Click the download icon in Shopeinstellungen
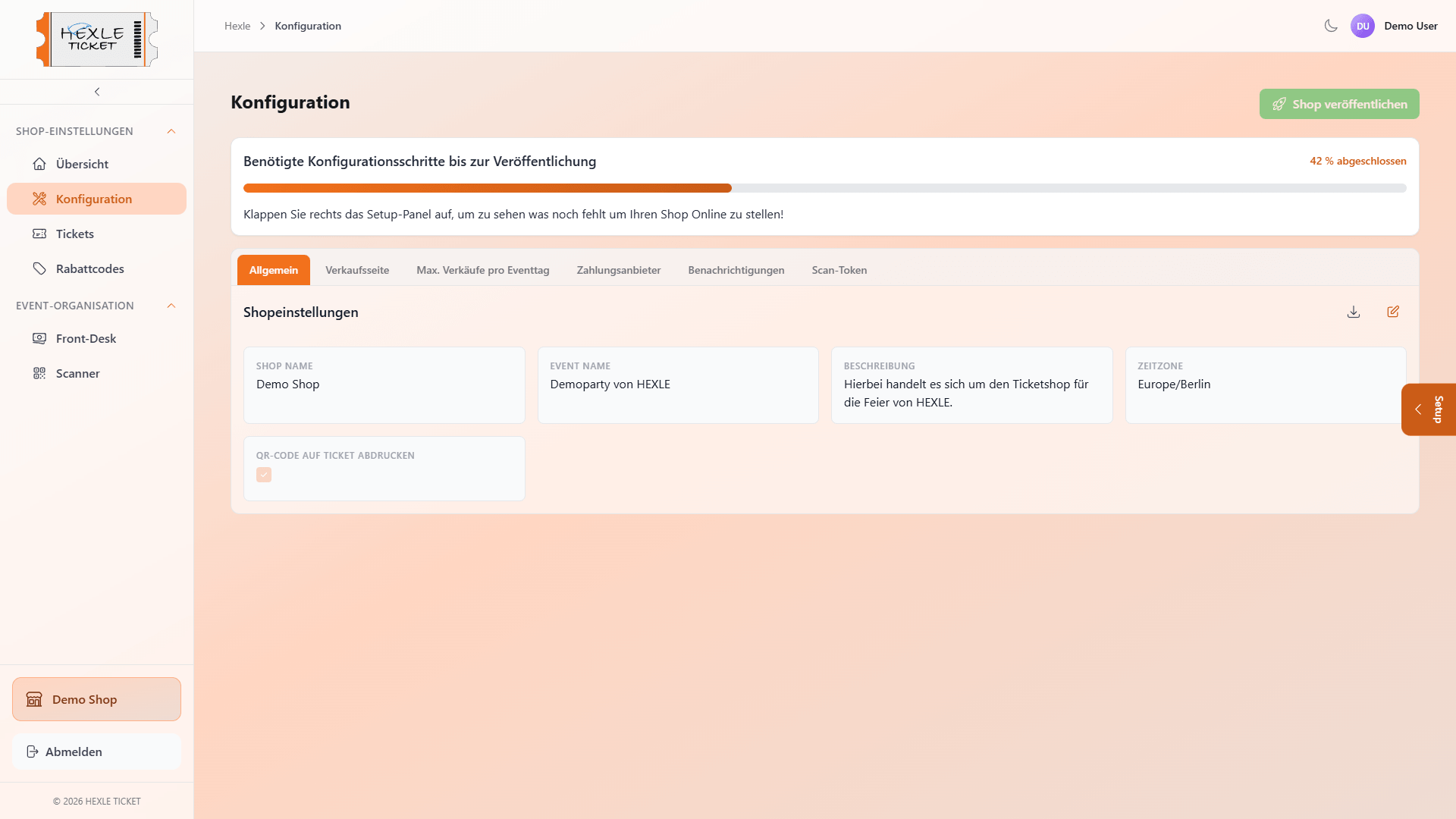This screenshot has width=1456, height=819. (1354, 312)
